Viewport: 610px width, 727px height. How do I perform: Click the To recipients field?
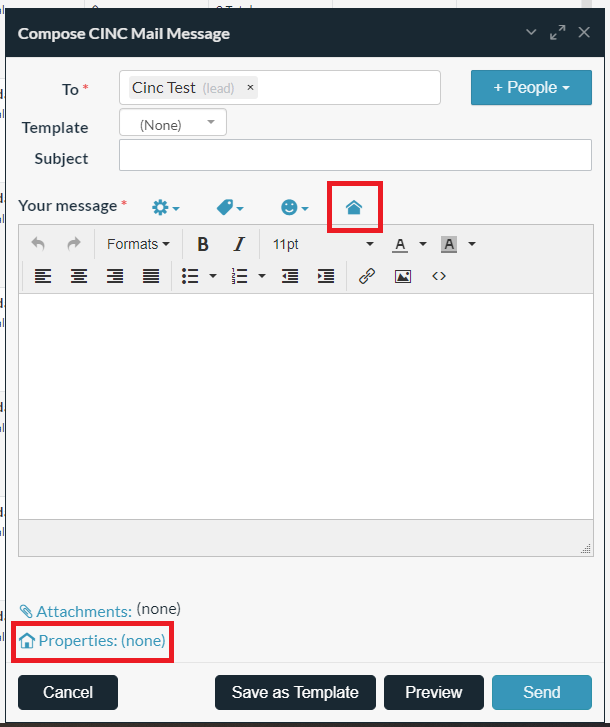[280, 88]
